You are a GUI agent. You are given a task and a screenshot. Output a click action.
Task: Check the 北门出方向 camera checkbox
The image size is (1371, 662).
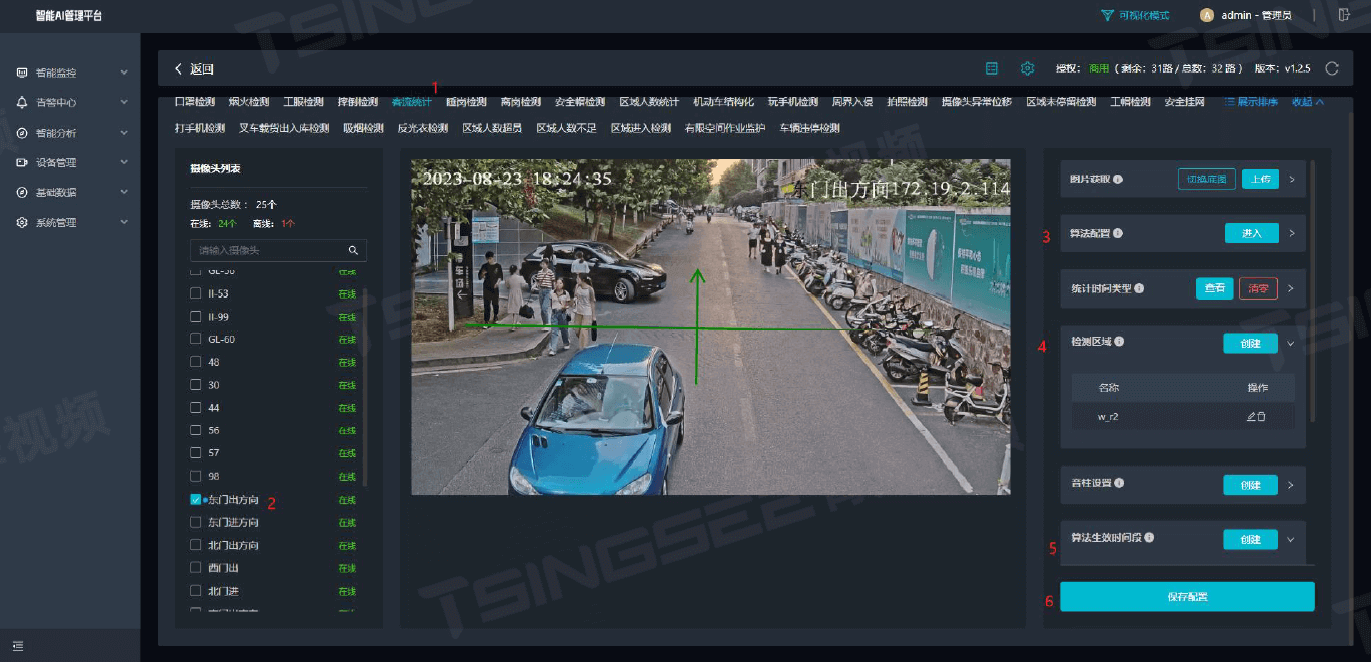tap(196, 545)
